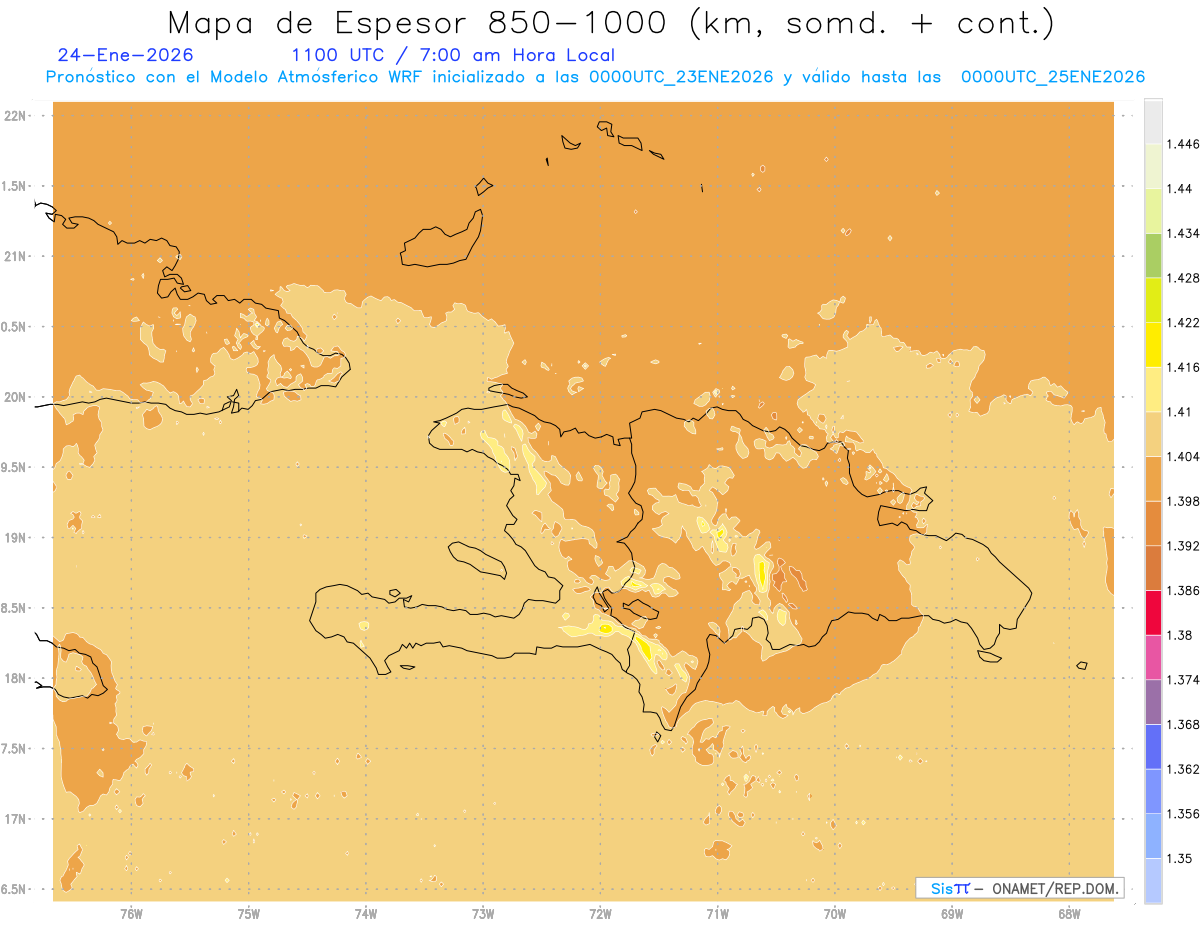Click the 'ONAMET/REP.DOM.' credit box
This screenshot has width=1200, height=927.
pyautogui.click(x=1020, y=888)
